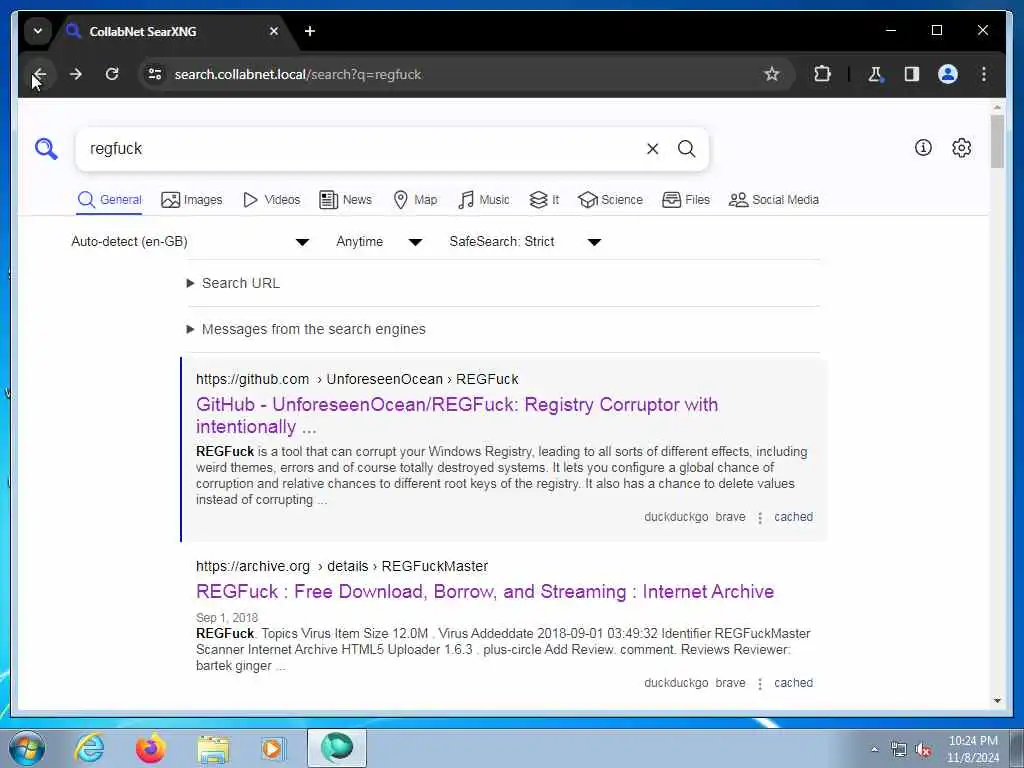Screen dimensions: 1024x768
Task: Click the browser address bar
Action: (x=457, y=74)
